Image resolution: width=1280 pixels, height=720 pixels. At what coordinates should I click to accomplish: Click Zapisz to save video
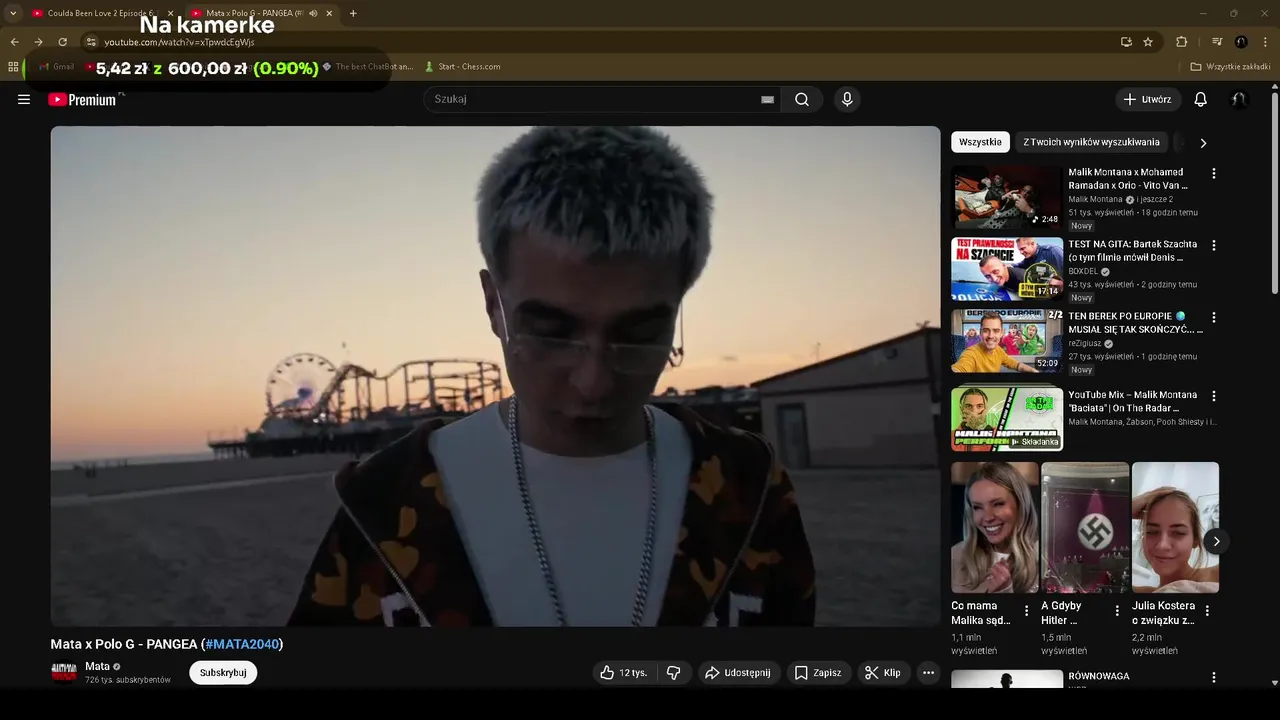tap(818, 673)
